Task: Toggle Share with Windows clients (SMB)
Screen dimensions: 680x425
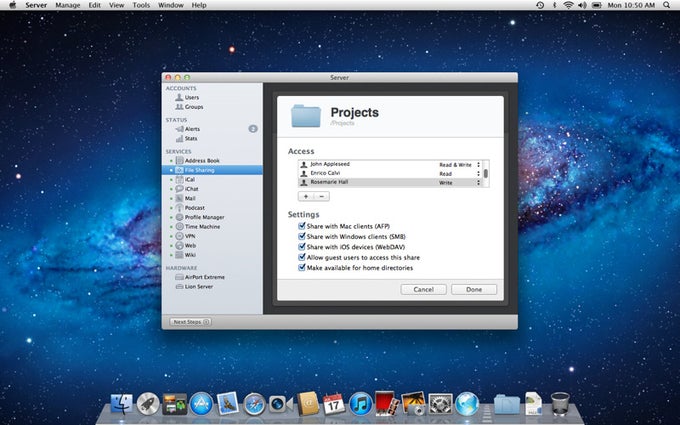Action: pyautogui.click(x=302, y=236)
